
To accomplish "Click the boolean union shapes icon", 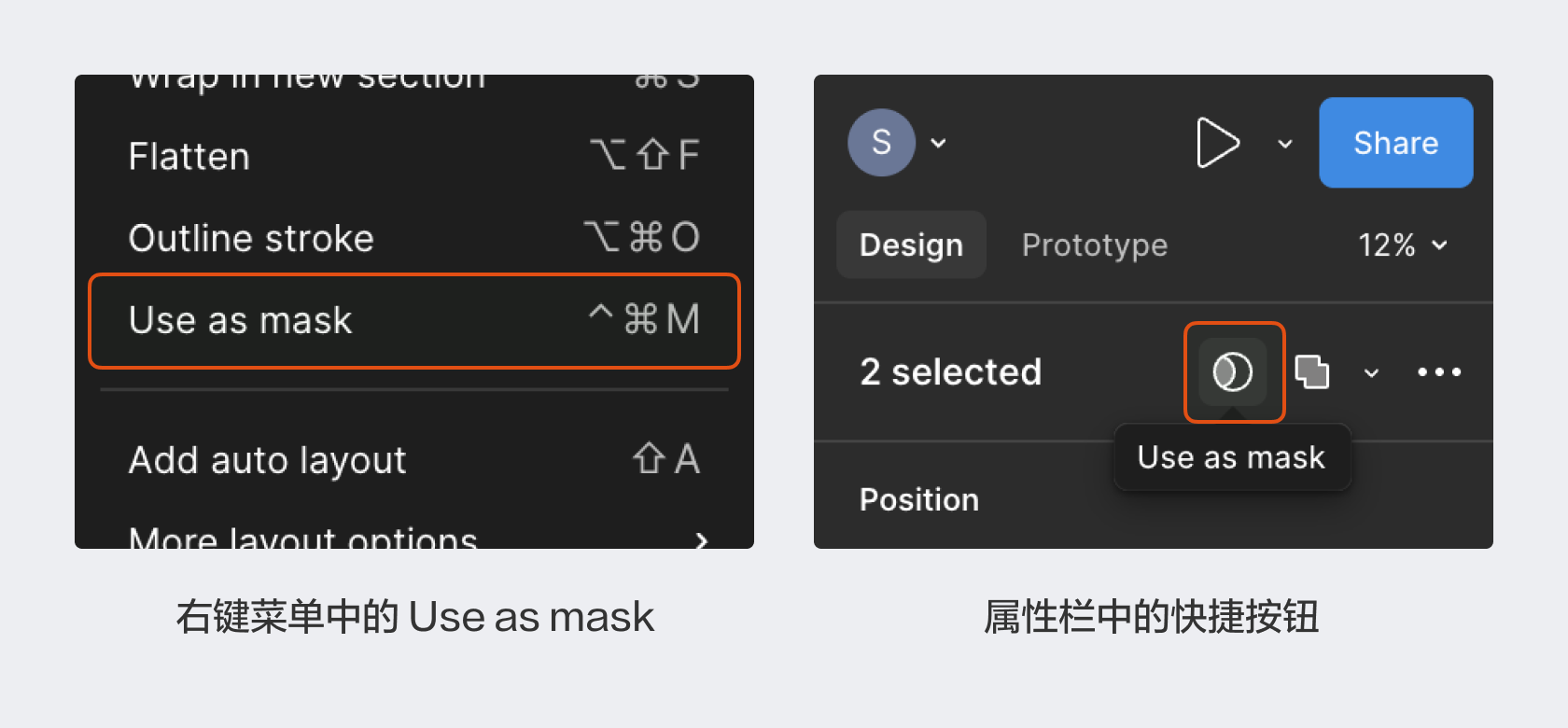I will click(1312, 371).
